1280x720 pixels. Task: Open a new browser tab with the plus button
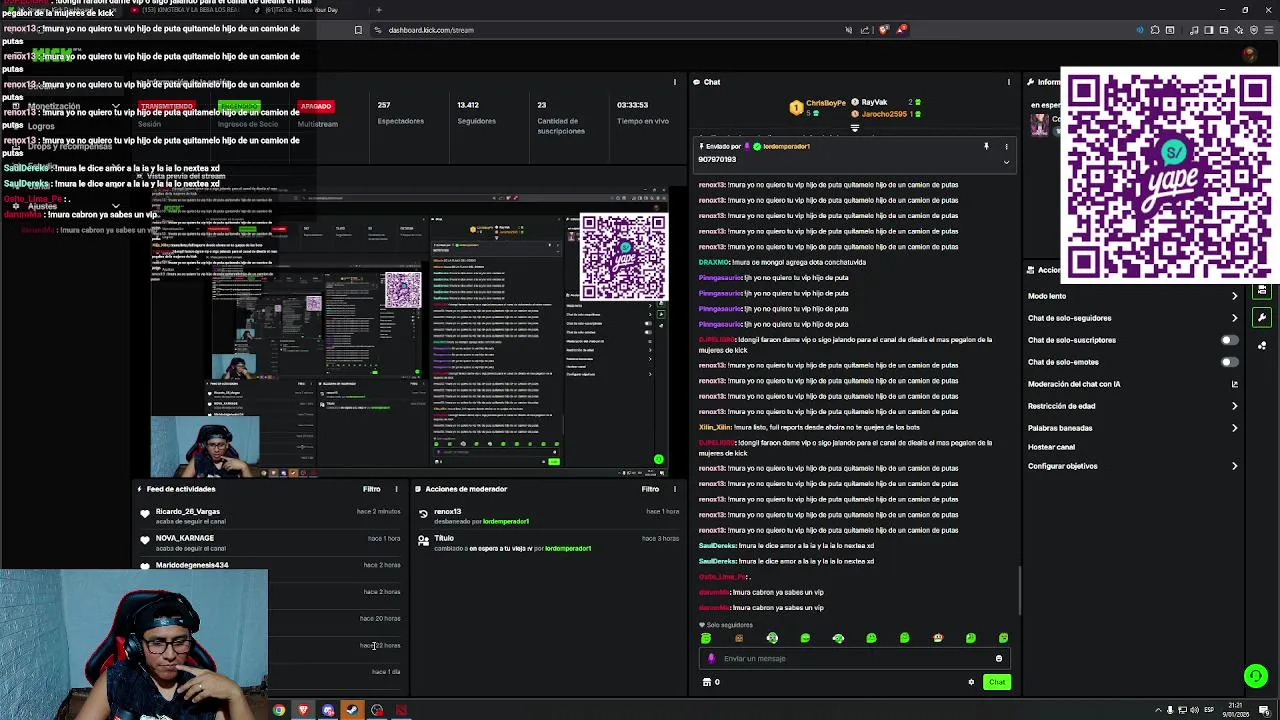[378, 10]
